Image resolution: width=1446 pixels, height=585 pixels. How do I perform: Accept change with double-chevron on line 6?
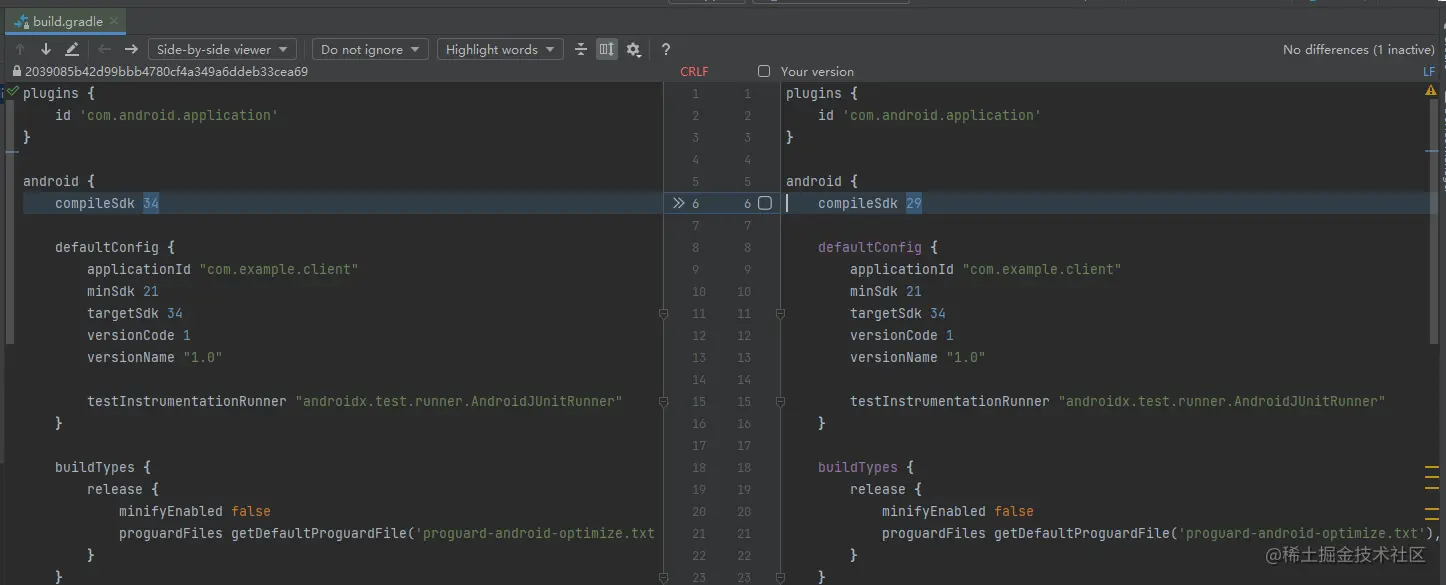679,203
